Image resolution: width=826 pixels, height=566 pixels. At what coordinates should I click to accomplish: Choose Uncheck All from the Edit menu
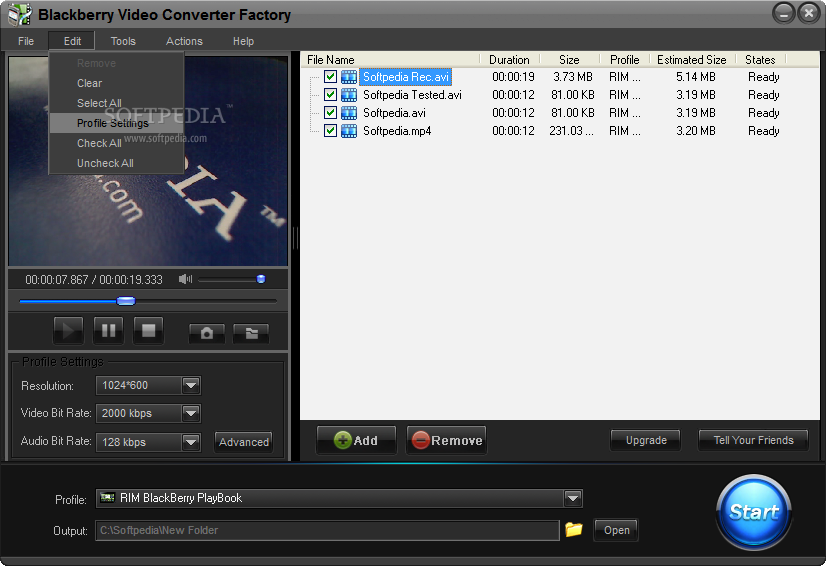(x=116, y=163)
